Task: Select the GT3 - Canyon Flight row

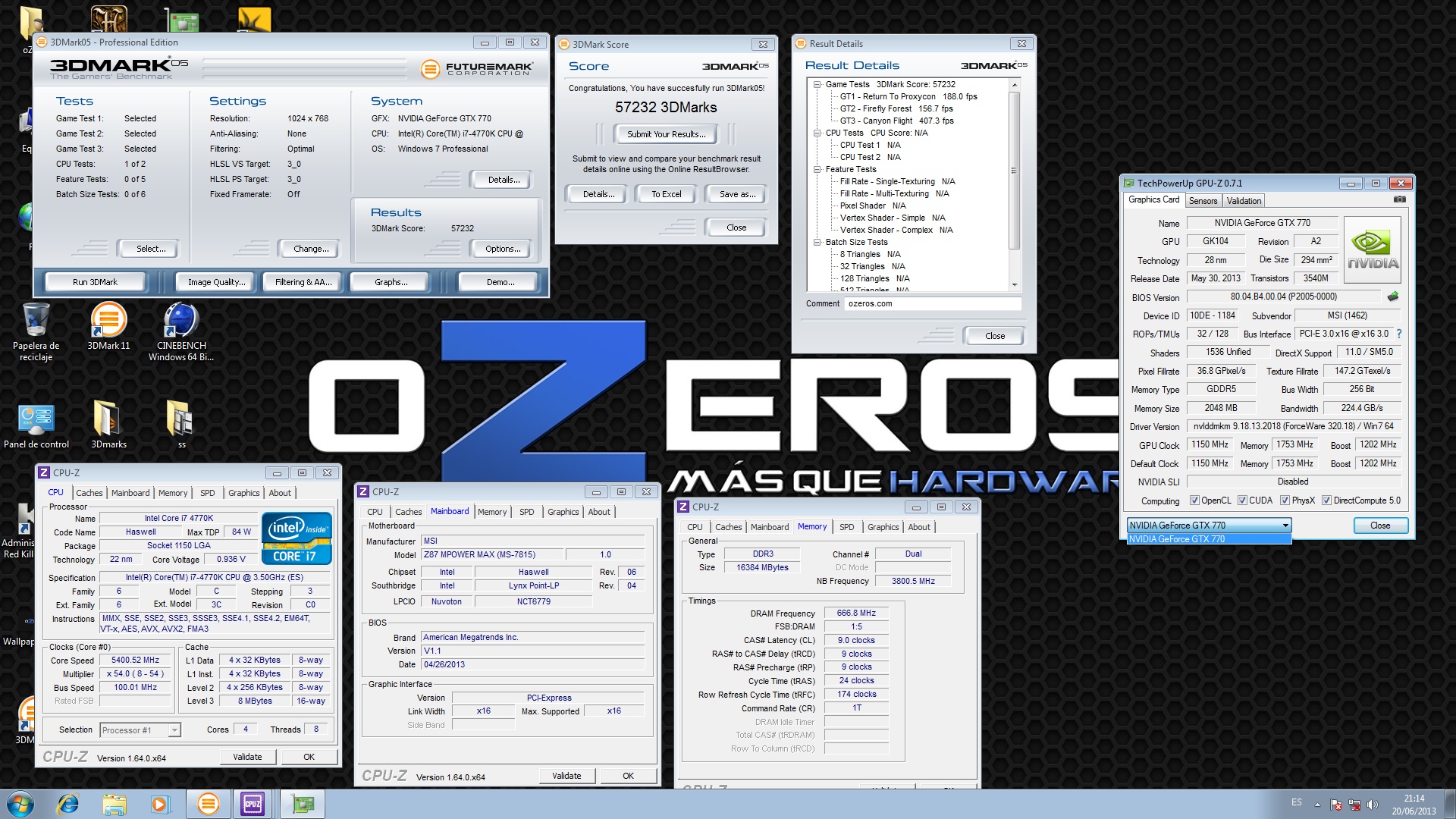Action: click(x=896, y=121)
